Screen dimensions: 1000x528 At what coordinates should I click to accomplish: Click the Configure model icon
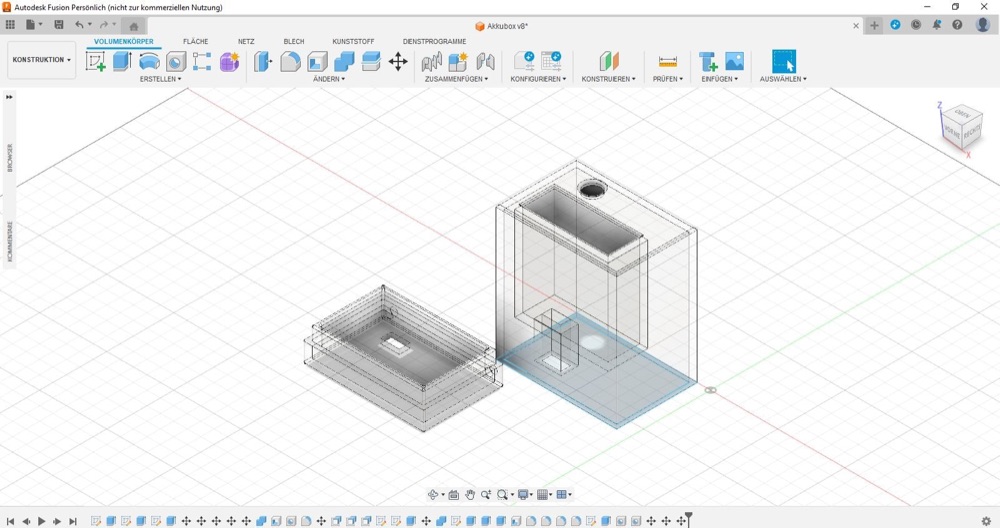(524, 62)
